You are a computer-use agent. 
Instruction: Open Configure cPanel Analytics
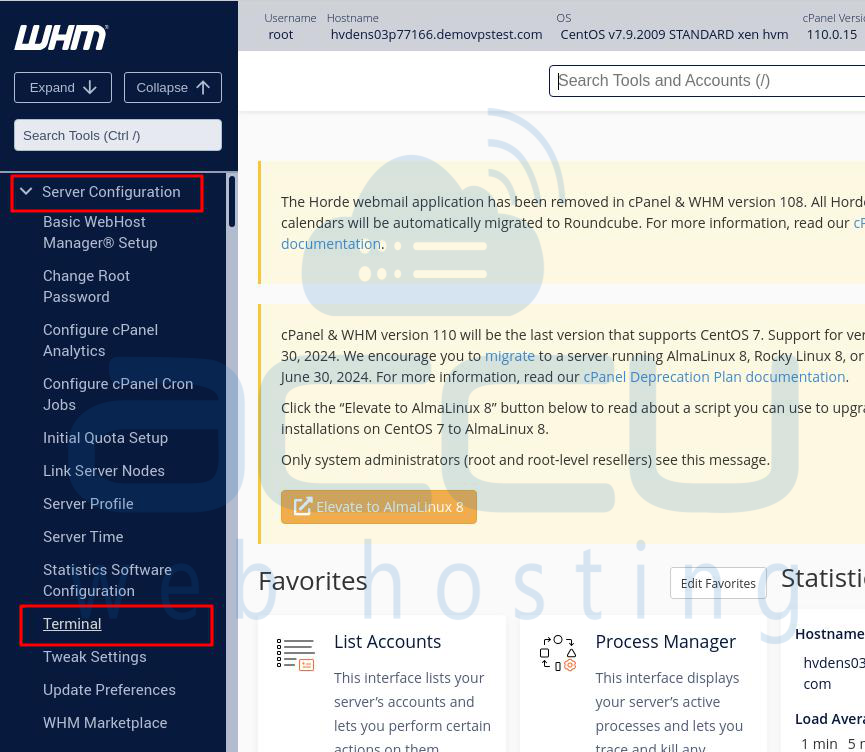tap(101, 340)
